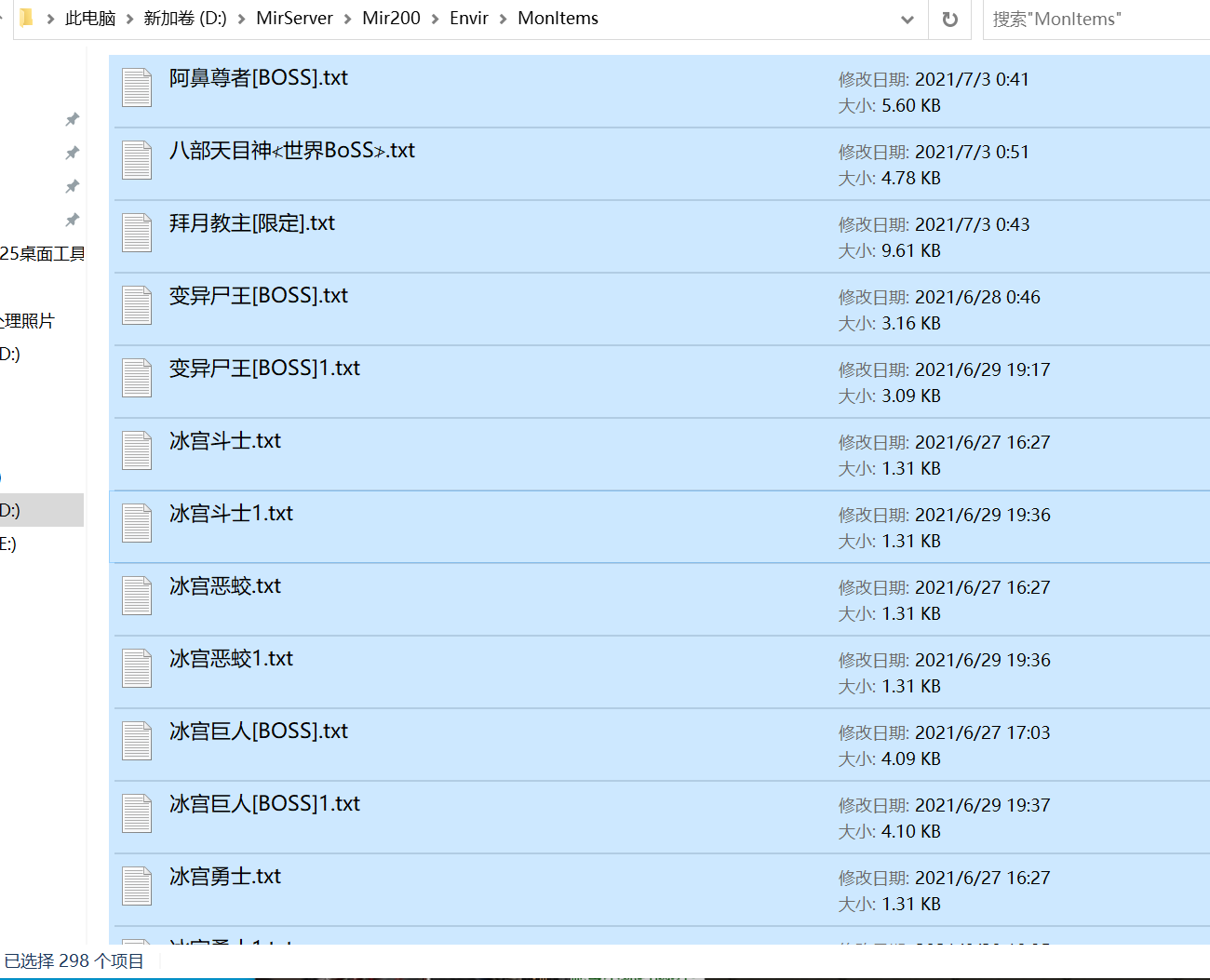Focus the 搜索"MonItems" search box
The image size is (1210, 980).
(x=1096, y=20)
